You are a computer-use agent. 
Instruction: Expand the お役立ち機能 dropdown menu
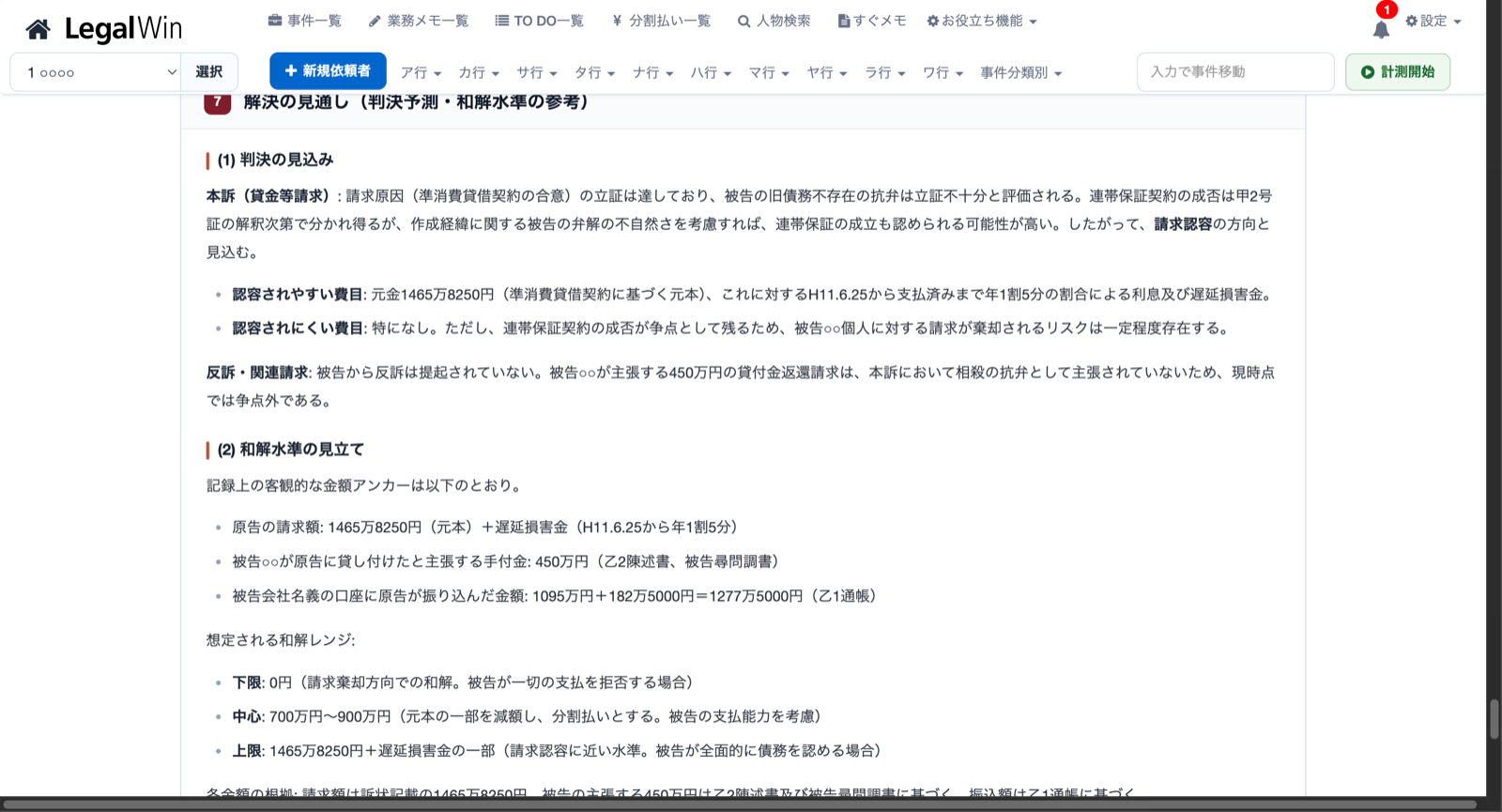[x=982, y=21]
